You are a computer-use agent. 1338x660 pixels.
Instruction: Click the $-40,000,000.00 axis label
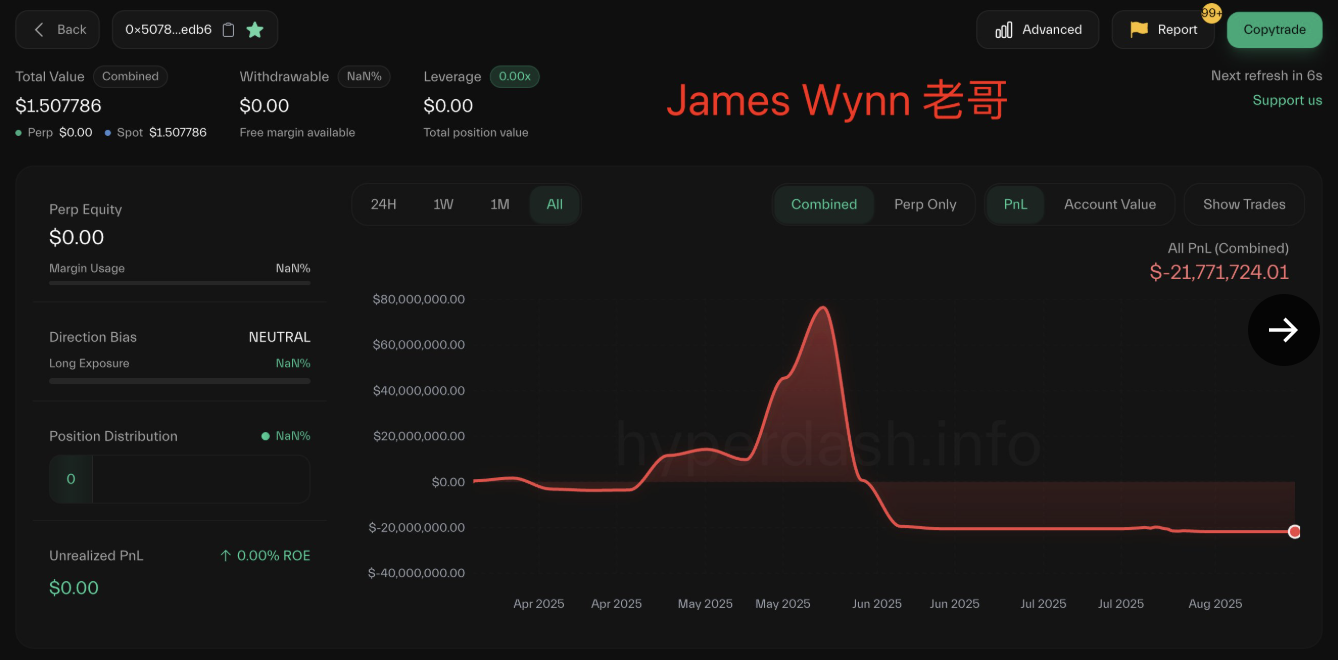[x=416, y=573]
